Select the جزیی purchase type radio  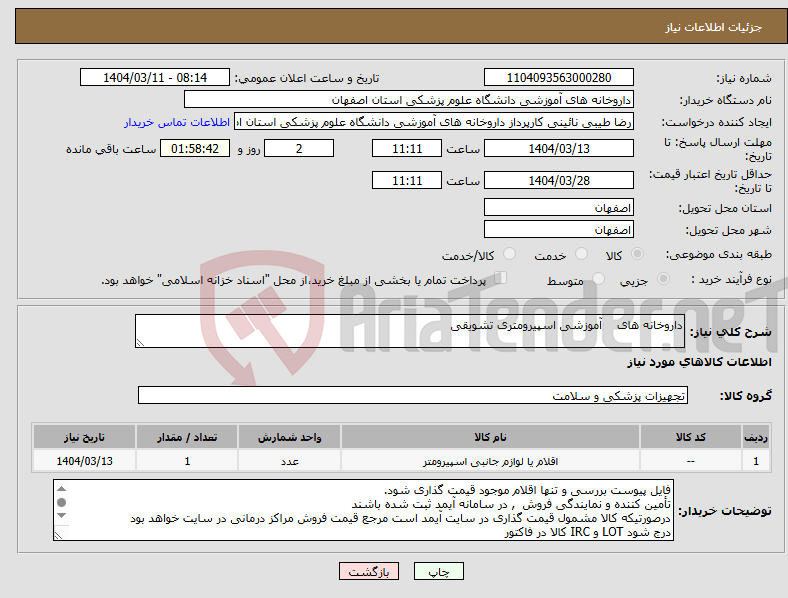pyautogui.click(x=663, y=279)
